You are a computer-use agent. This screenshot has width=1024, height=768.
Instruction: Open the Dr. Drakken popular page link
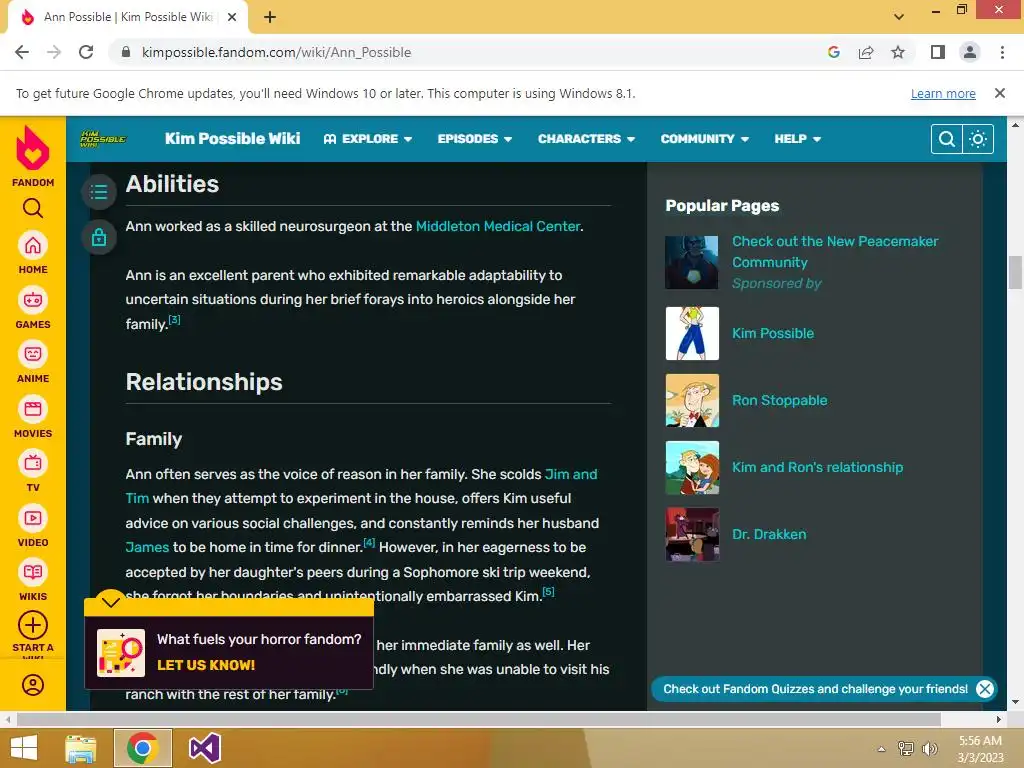pyautogui.click(x=769, y=534)
